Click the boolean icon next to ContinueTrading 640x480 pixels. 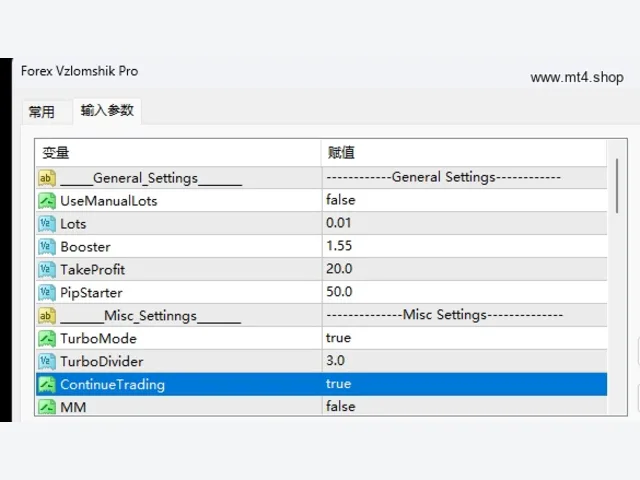point(47,384)
